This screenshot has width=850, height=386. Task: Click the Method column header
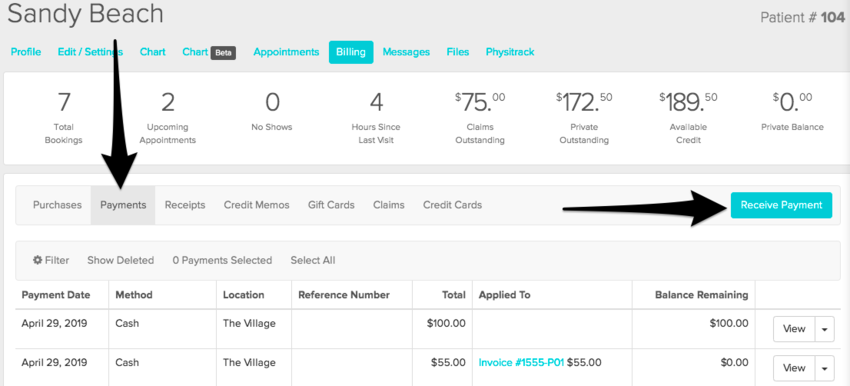[x=134, y=295]
